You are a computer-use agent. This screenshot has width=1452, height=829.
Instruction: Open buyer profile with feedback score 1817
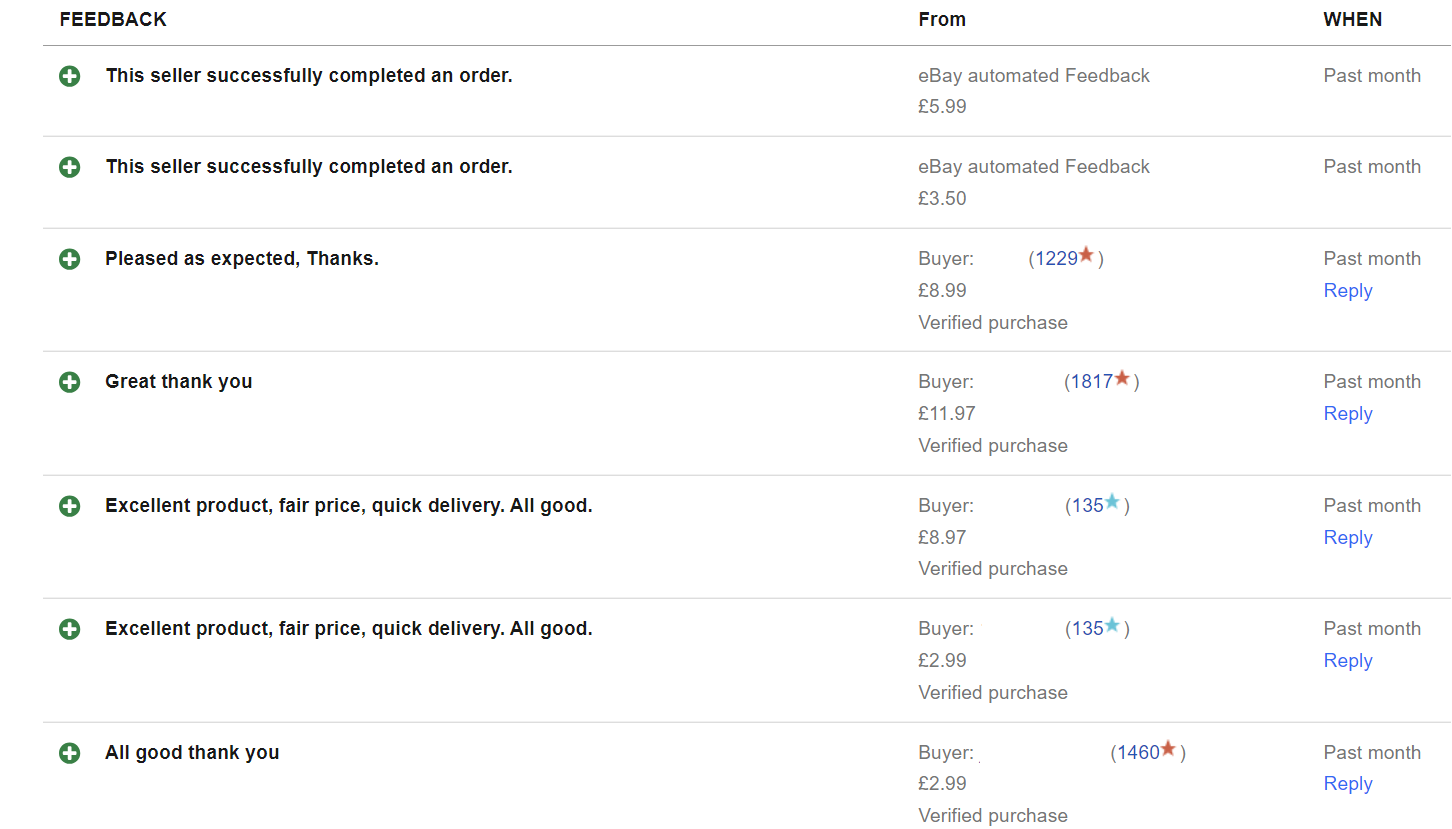(x=1092, y=382)
